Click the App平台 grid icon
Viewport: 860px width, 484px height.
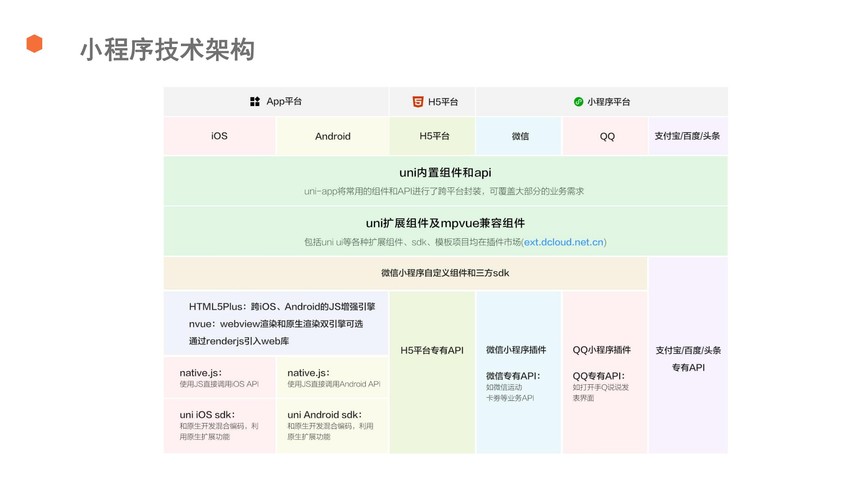254,102
